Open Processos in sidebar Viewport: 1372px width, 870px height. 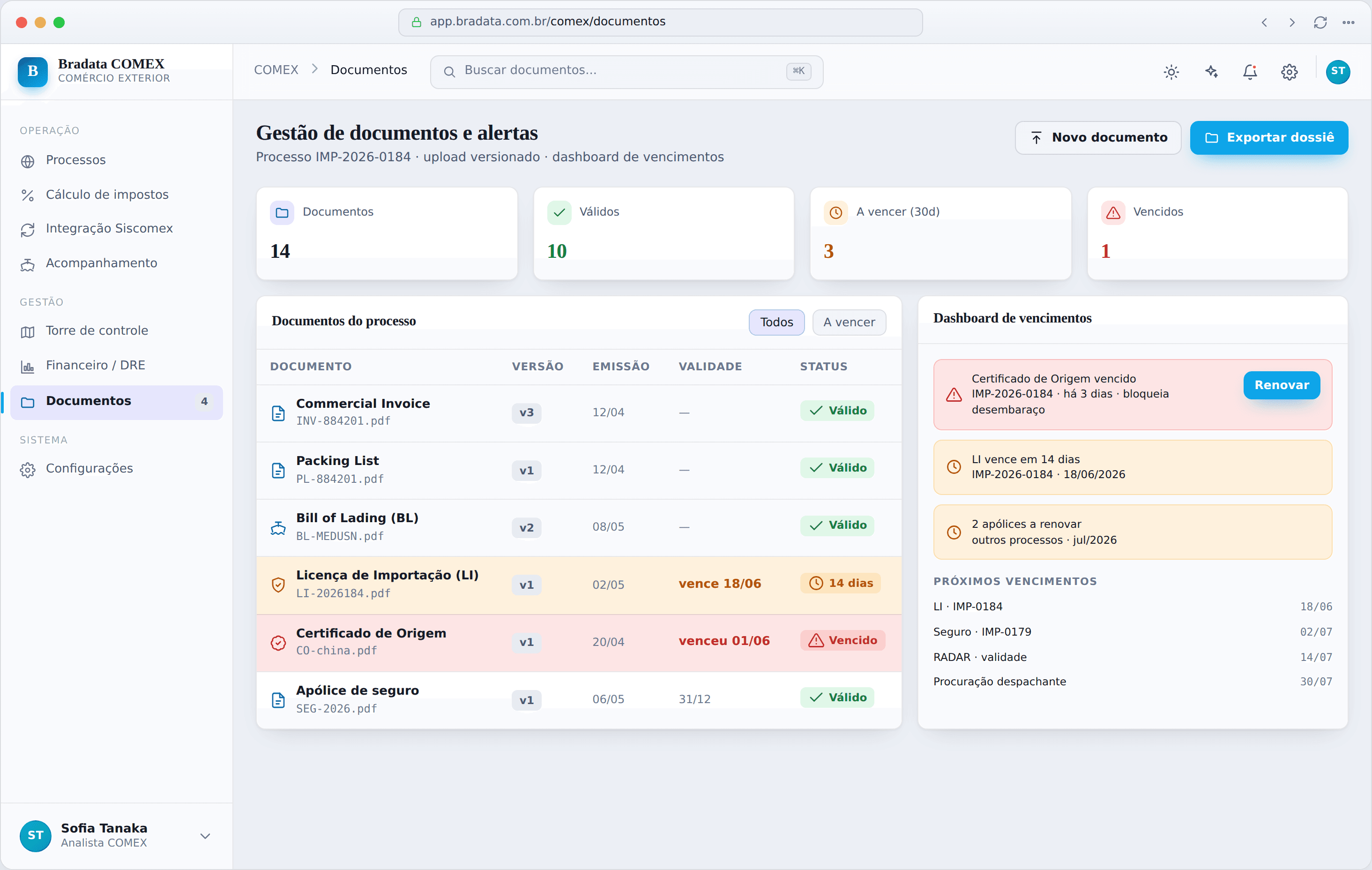pos(116,160)
